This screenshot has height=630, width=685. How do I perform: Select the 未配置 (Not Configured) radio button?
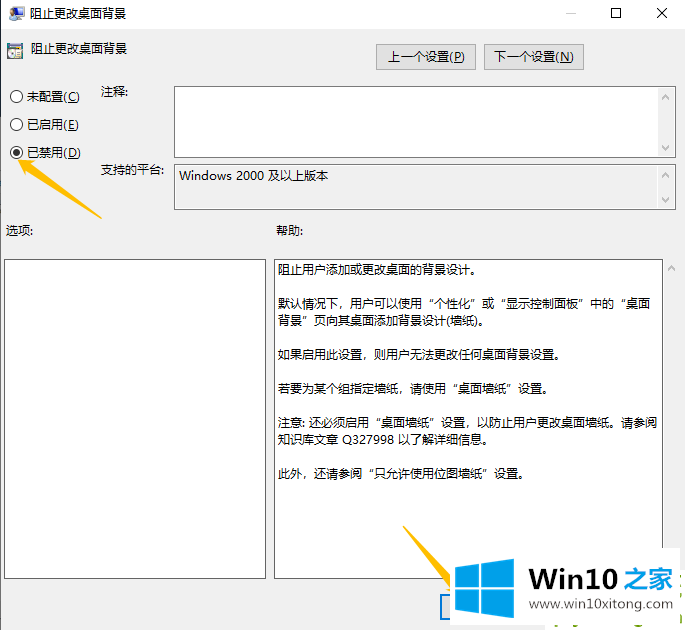tap(16, 97)
